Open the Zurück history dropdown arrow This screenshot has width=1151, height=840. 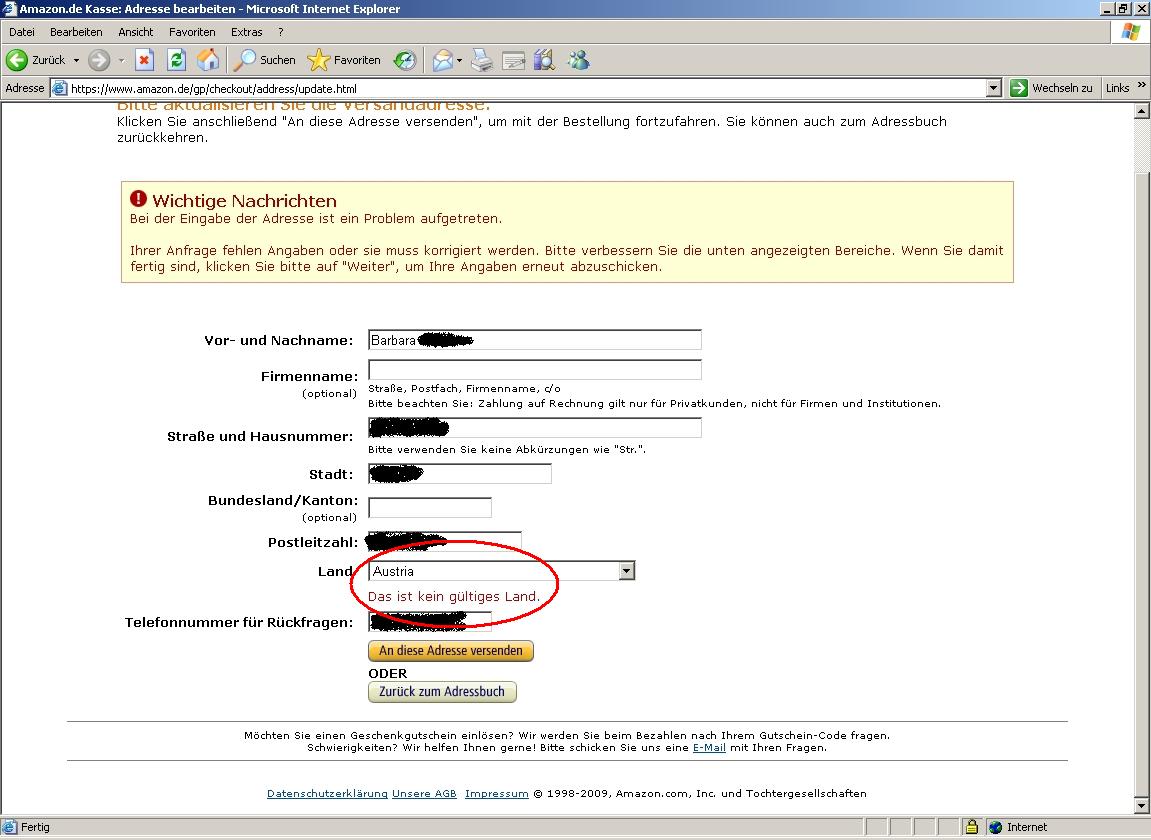coord(76,60)
